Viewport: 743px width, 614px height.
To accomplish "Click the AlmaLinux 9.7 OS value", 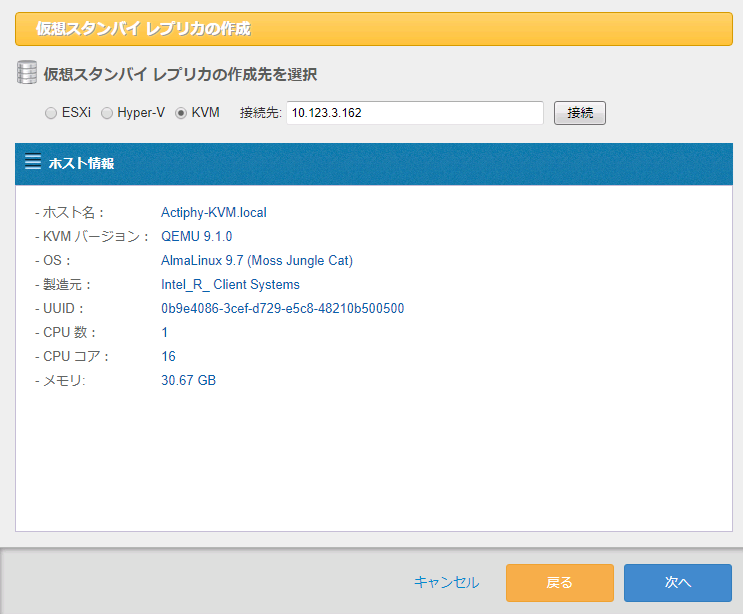I will click(256, 260).
